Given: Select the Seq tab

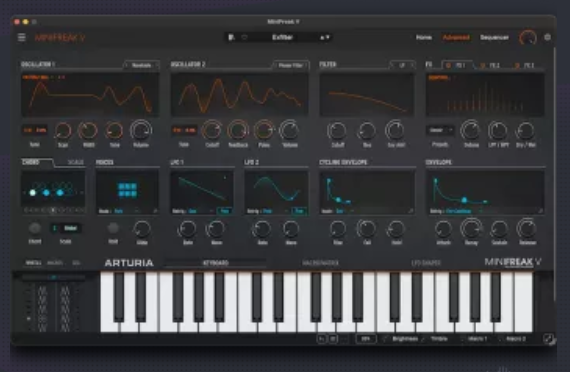Looking at the screenshot, I should (x=76, y=263).
